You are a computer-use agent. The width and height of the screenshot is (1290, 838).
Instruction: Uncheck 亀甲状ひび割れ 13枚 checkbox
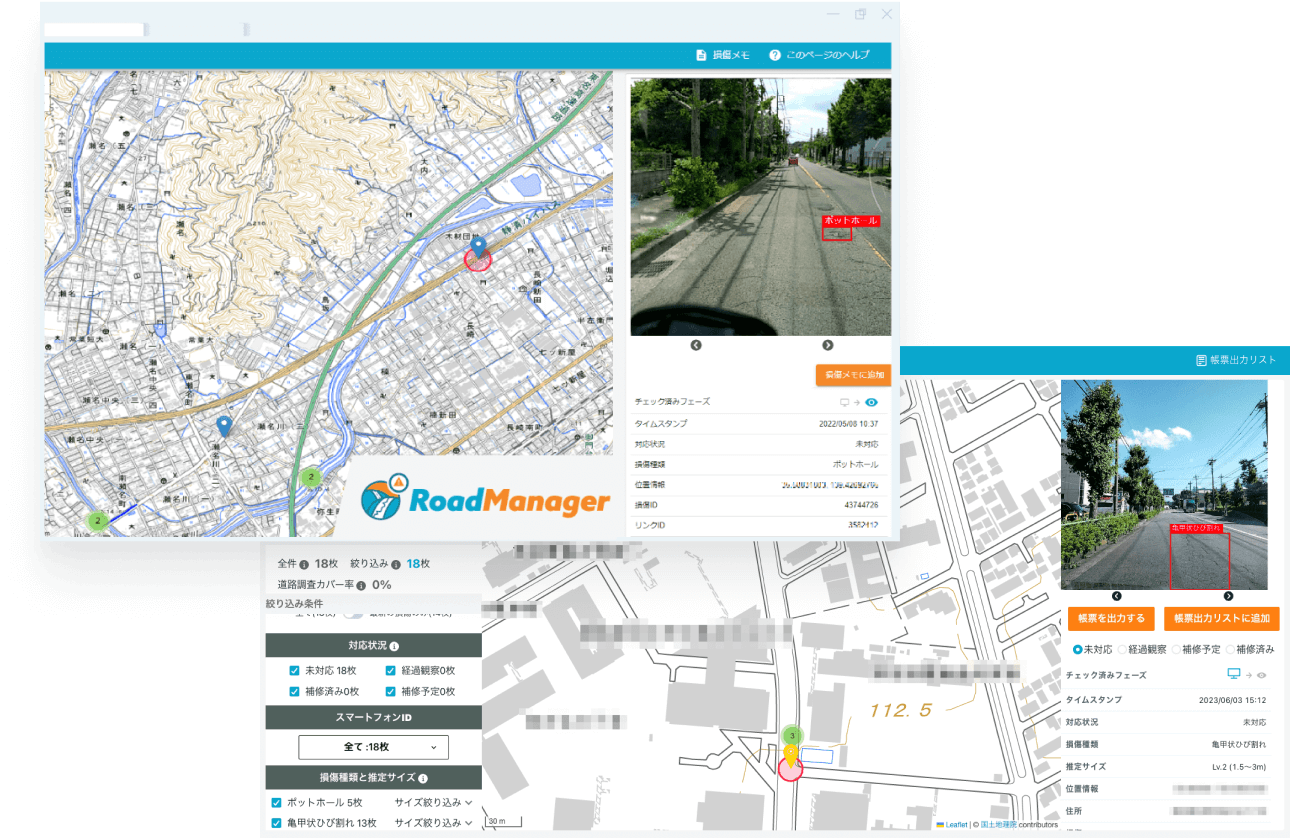(276, 823)
